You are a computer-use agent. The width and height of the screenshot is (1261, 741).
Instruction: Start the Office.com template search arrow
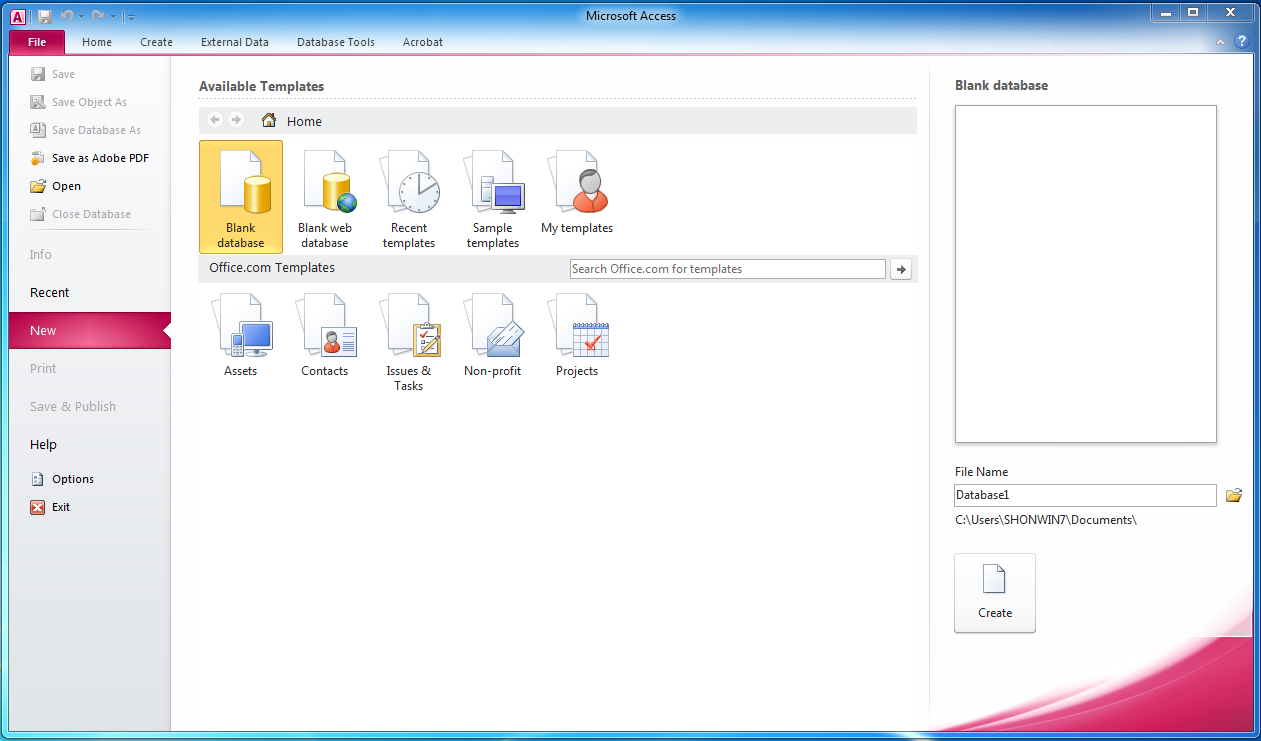pyautogui.click(x=901, y=269)
